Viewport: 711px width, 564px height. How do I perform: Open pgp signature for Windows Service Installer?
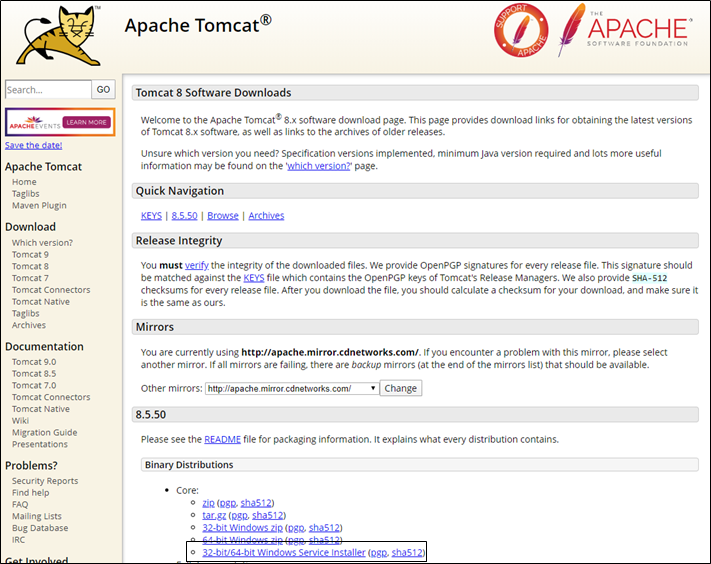pos(379,552)
